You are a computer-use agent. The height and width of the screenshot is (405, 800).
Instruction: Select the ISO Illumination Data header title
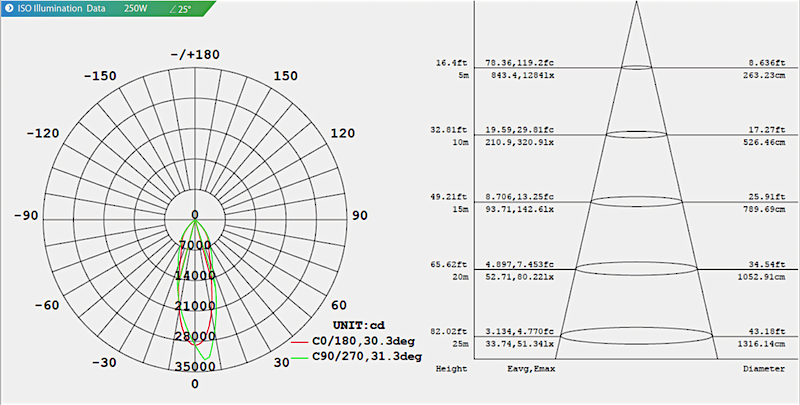pos(62,8)
